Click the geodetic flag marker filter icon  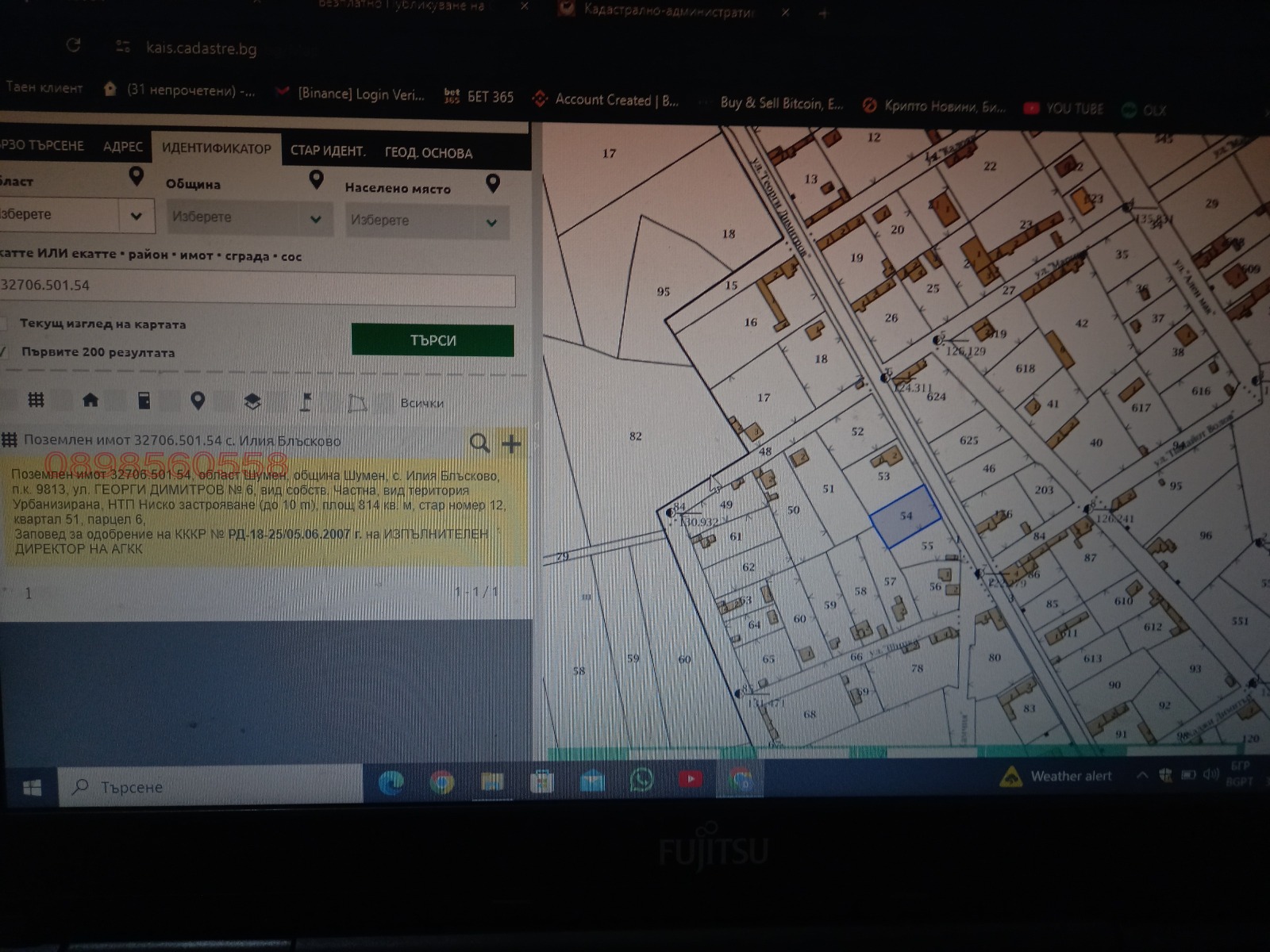(306, 402)
